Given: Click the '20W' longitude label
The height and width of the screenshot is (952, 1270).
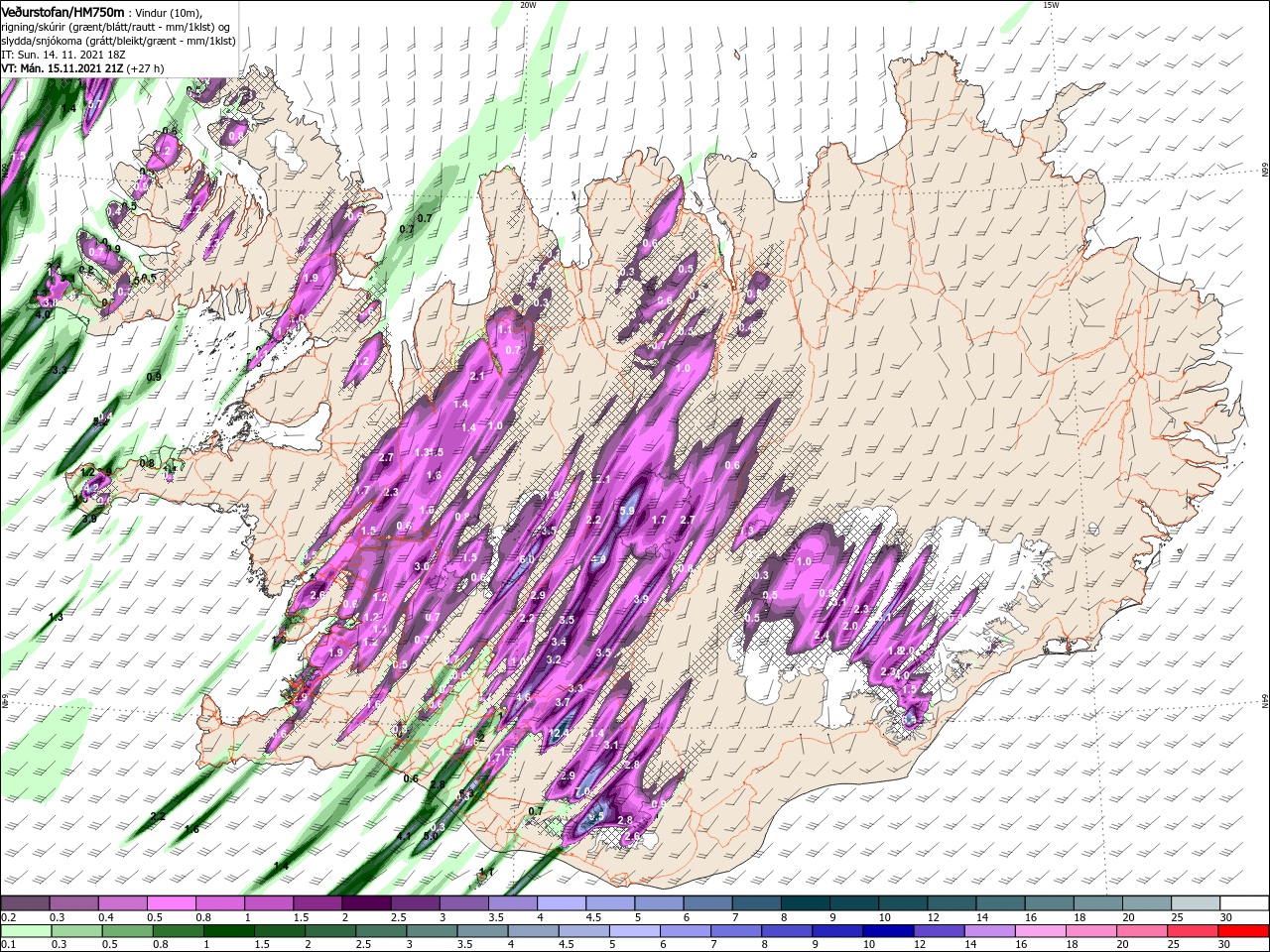Looking at the screenshot, I should coord(528,5).
